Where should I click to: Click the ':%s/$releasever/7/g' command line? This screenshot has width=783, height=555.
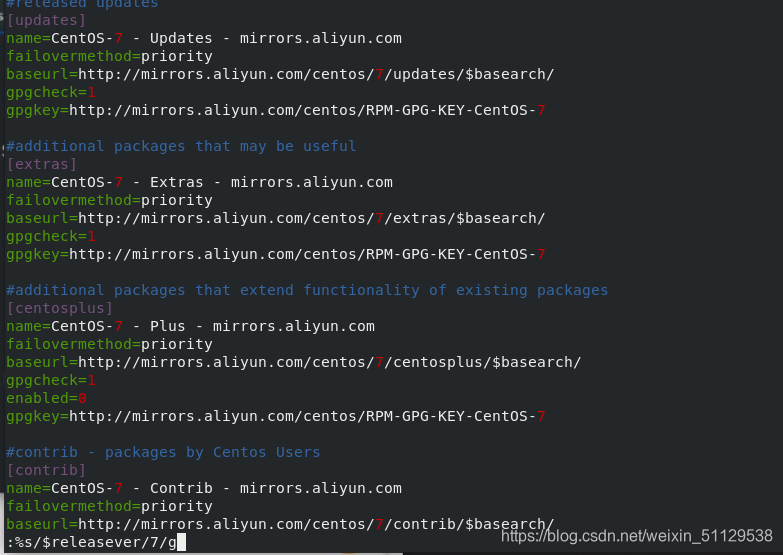coord(96,542)
